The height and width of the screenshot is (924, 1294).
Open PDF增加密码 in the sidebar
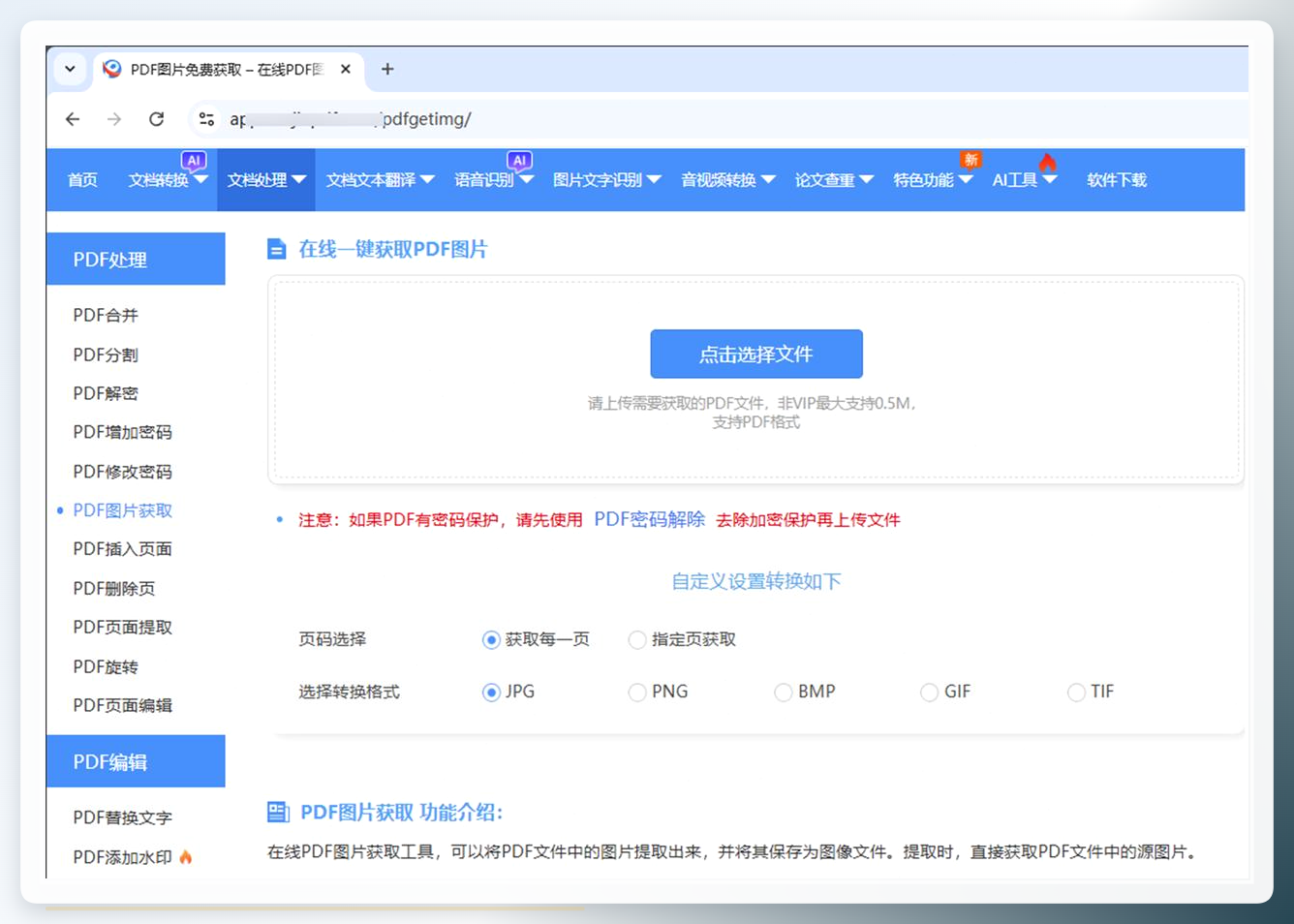122,433
